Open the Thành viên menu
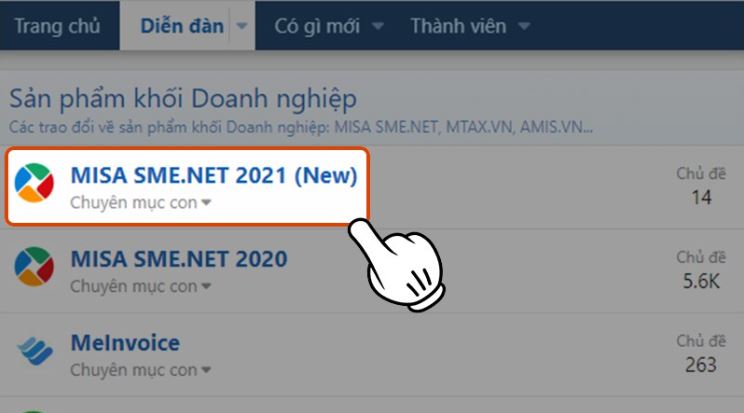Image resolution: width=744 pixels, height=413 pixels. click(x=458, y=26)
